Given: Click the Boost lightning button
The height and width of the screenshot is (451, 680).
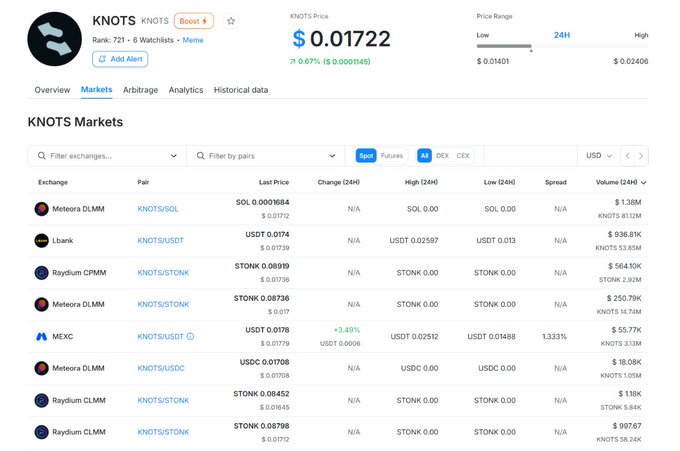Looking at the screenshot, I should tap(194, 21).
